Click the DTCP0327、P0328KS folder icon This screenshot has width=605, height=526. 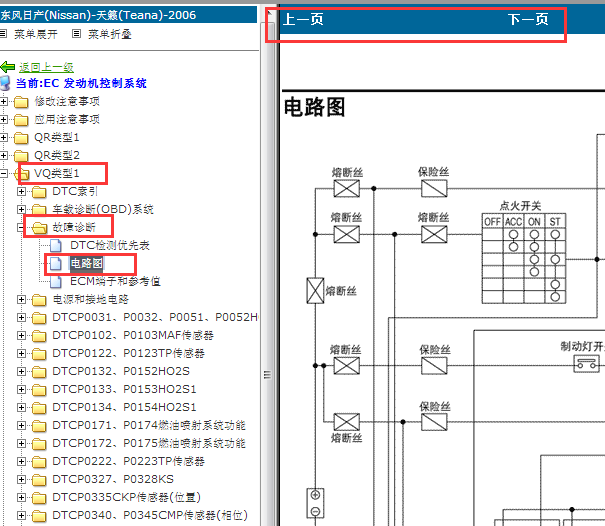tap(39, 479)
